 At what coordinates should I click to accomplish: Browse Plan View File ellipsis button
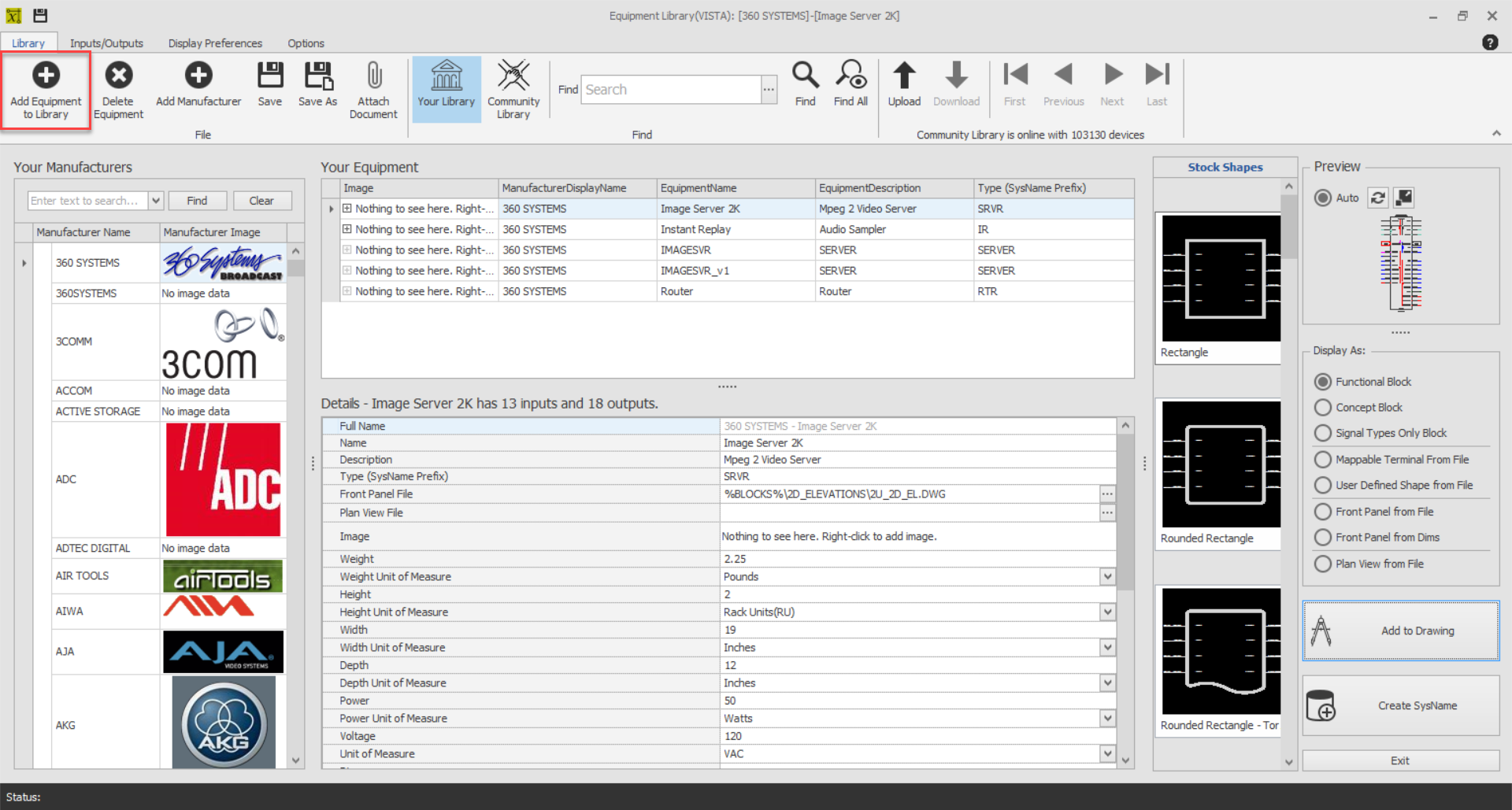click(1107, 512)
